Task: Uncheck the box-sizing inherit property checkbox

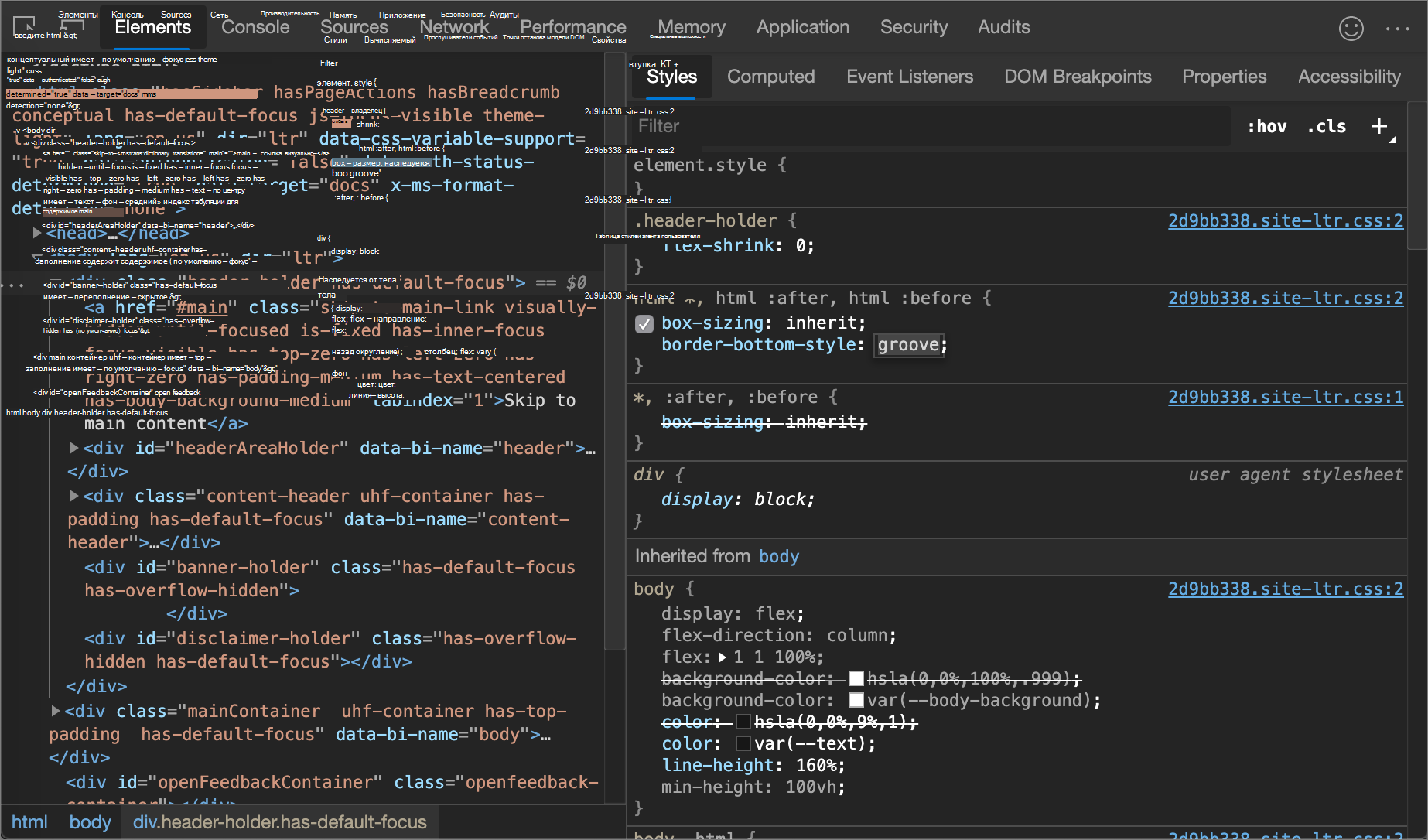Action: (x=644, y=324)
